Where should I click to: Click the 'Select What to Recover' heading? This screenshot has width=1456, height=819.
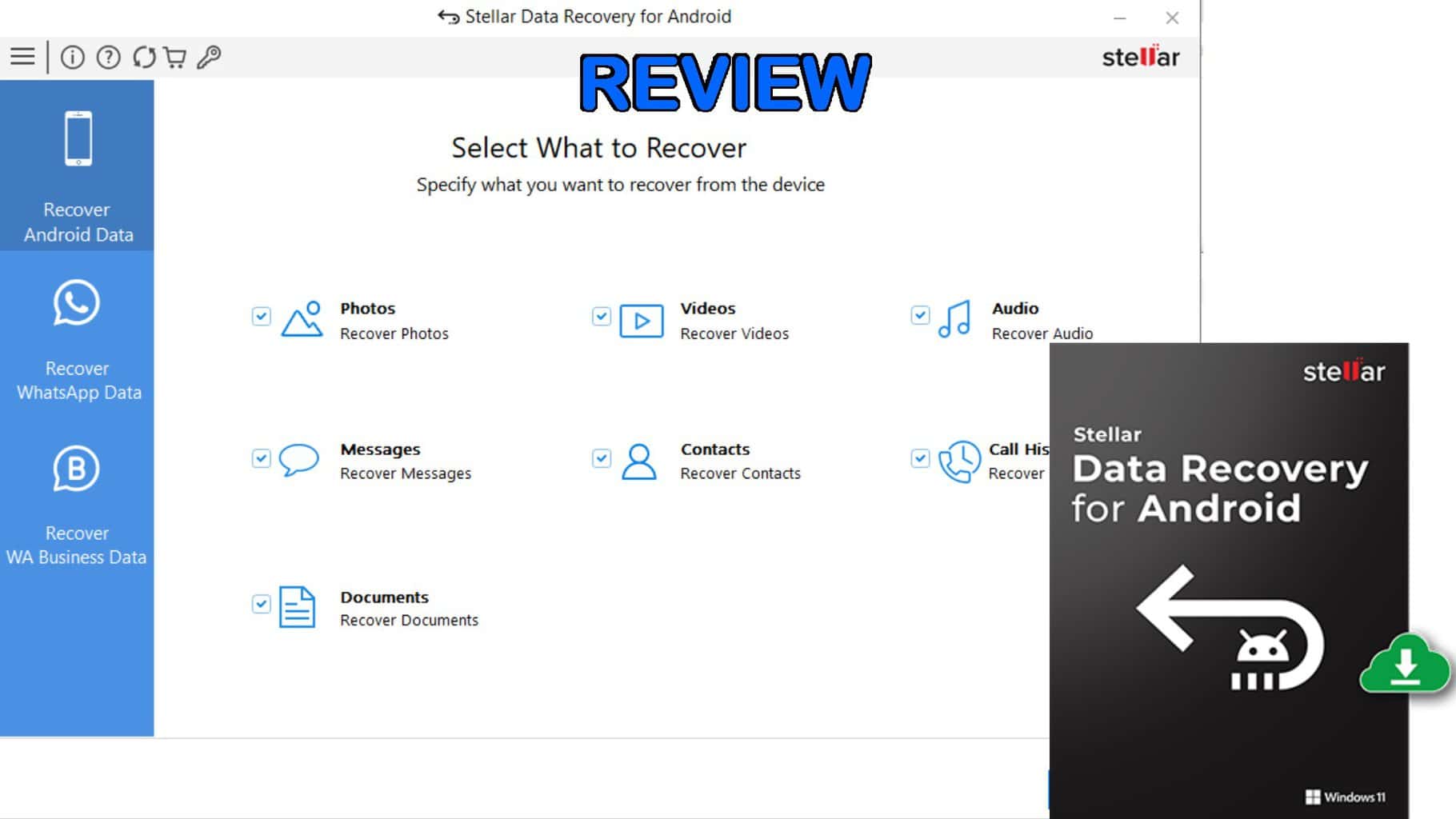598,148
